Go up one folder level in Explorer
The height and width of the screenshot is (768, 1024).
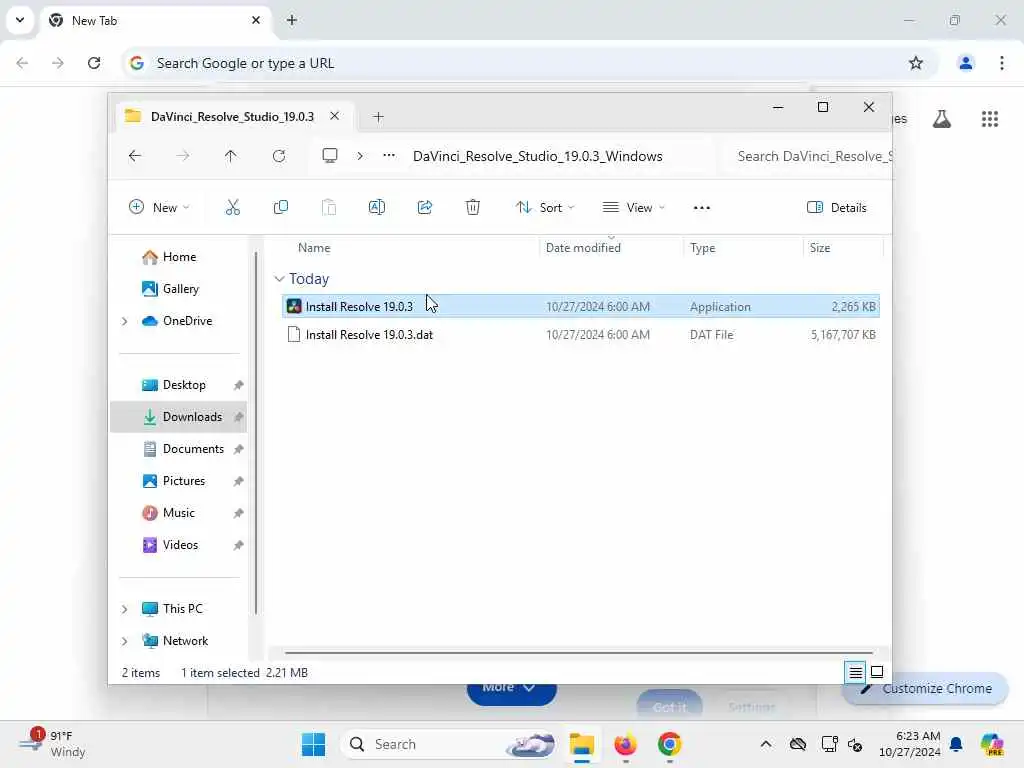click(x=231, y=156)
